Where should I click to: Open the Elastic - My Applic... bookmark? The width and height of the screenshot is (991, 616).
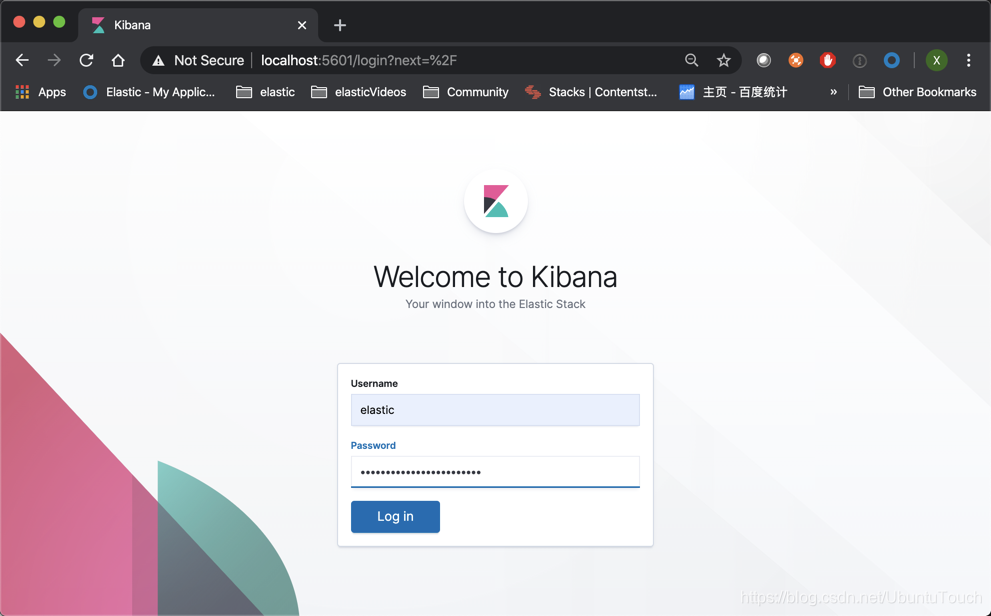click(149, 92)
